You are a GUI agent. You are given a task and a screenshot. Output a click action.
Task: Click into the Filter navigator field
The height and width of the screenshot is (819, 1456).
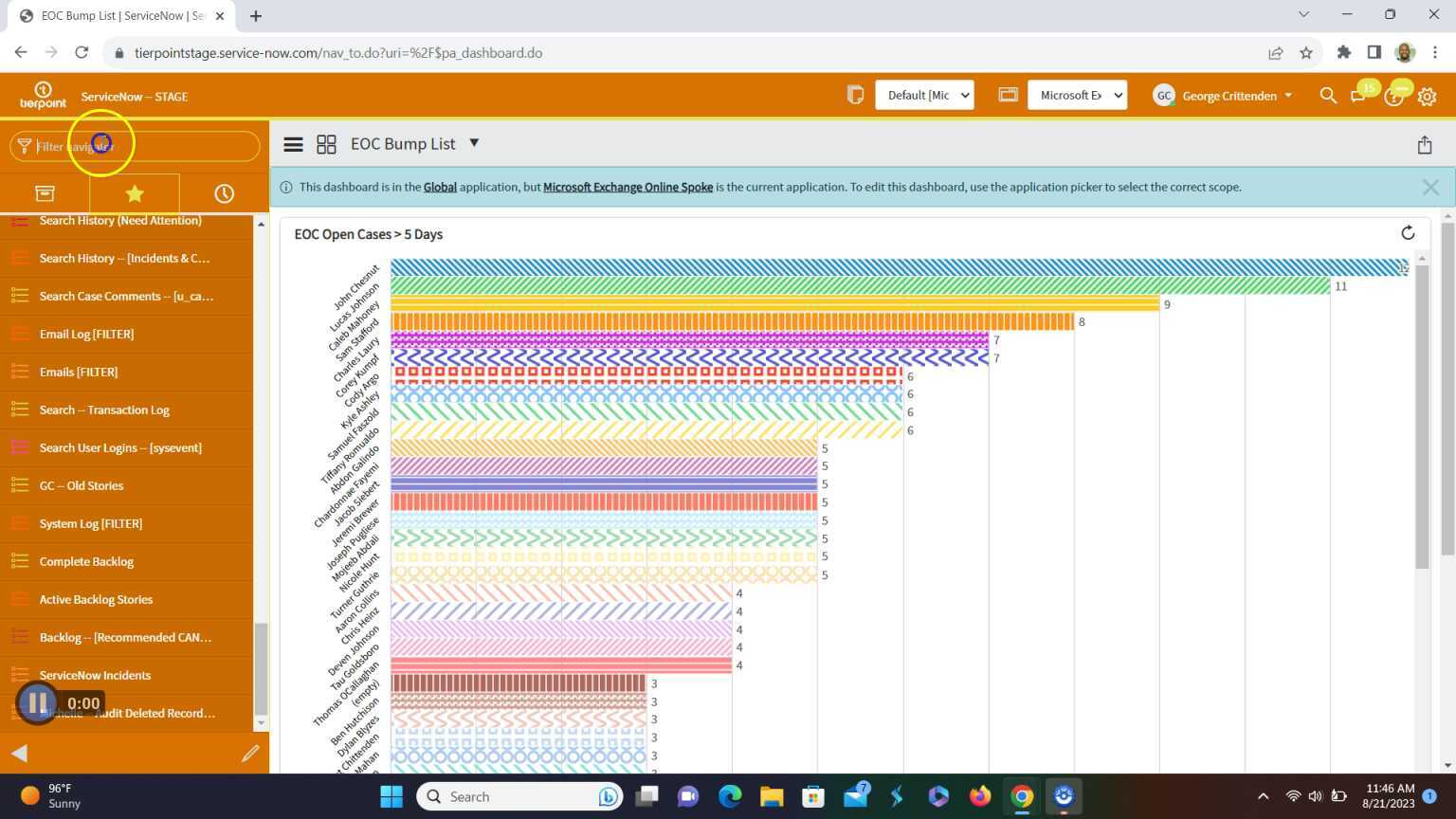point(135,146)
